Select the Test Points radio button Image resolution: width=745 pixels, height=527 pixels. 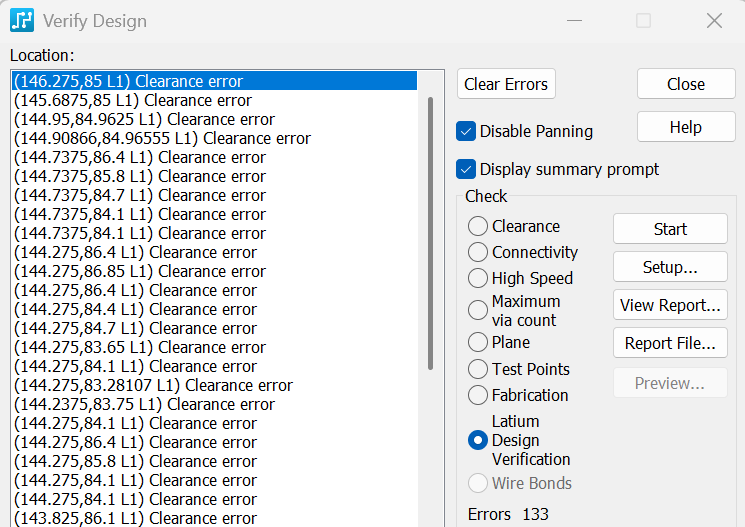478,370
